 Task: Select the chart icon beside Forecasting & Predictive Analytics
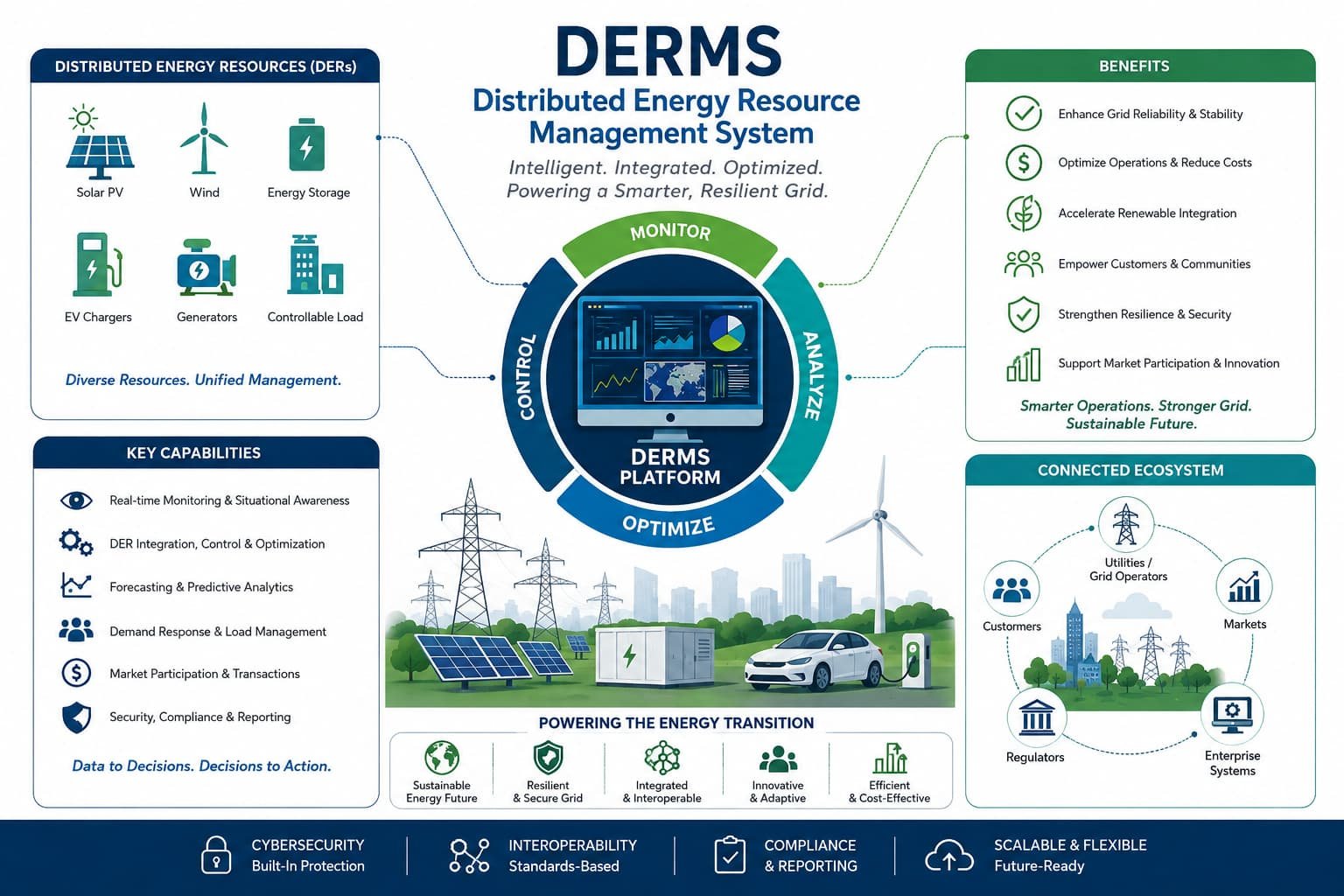[x=76, y=585]
